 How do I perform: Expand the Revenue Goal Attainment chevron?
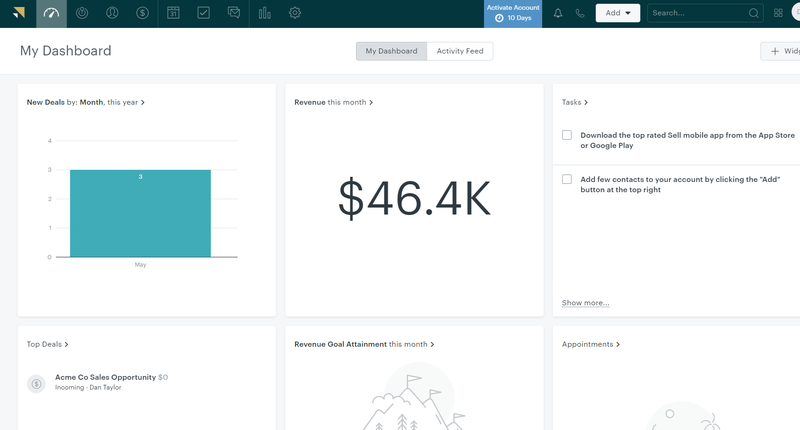click(432, 344)
